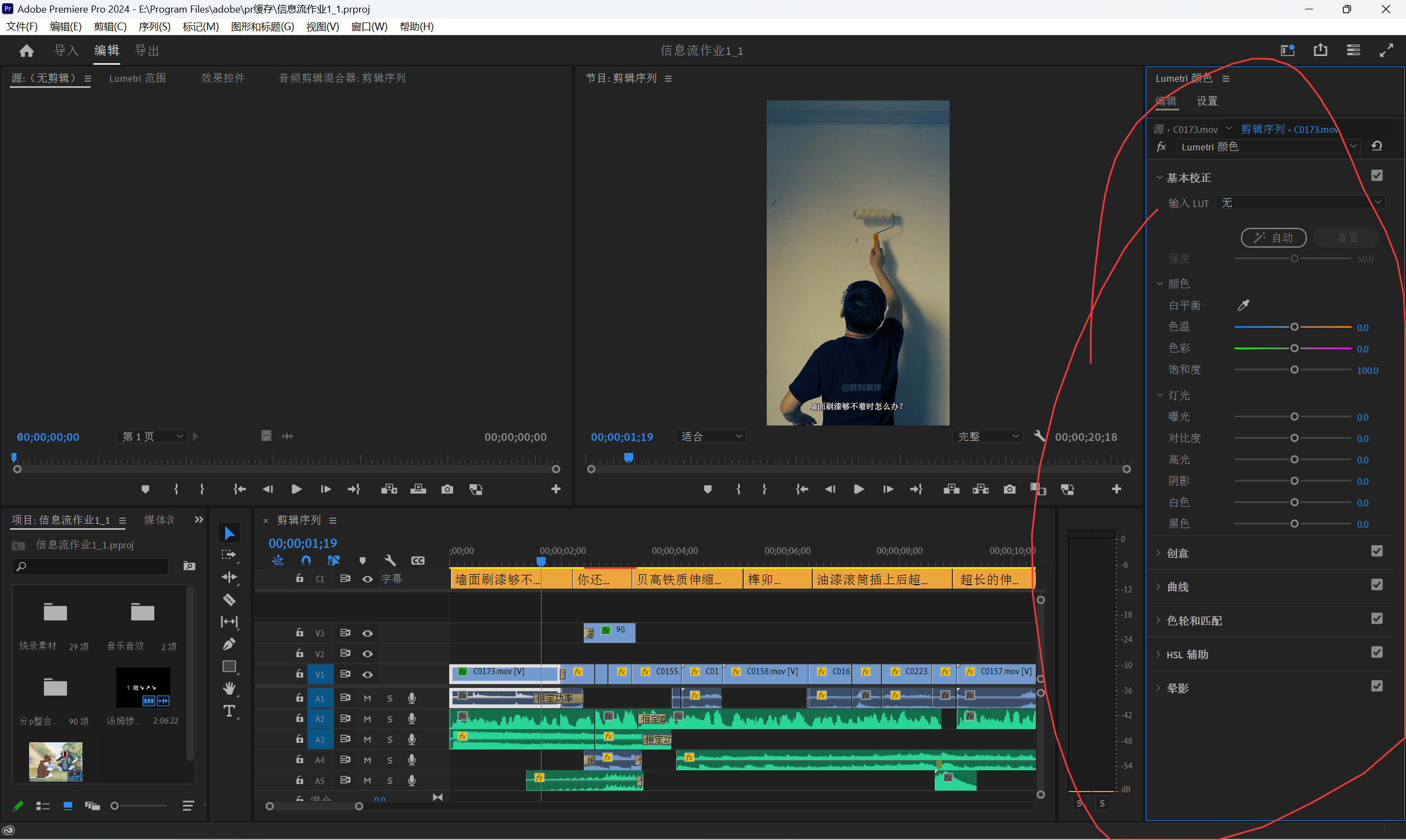This screenshot has width=1406, height=840.
Task: Select the Razor tool in toolbar
Action: tap(230, 600)
